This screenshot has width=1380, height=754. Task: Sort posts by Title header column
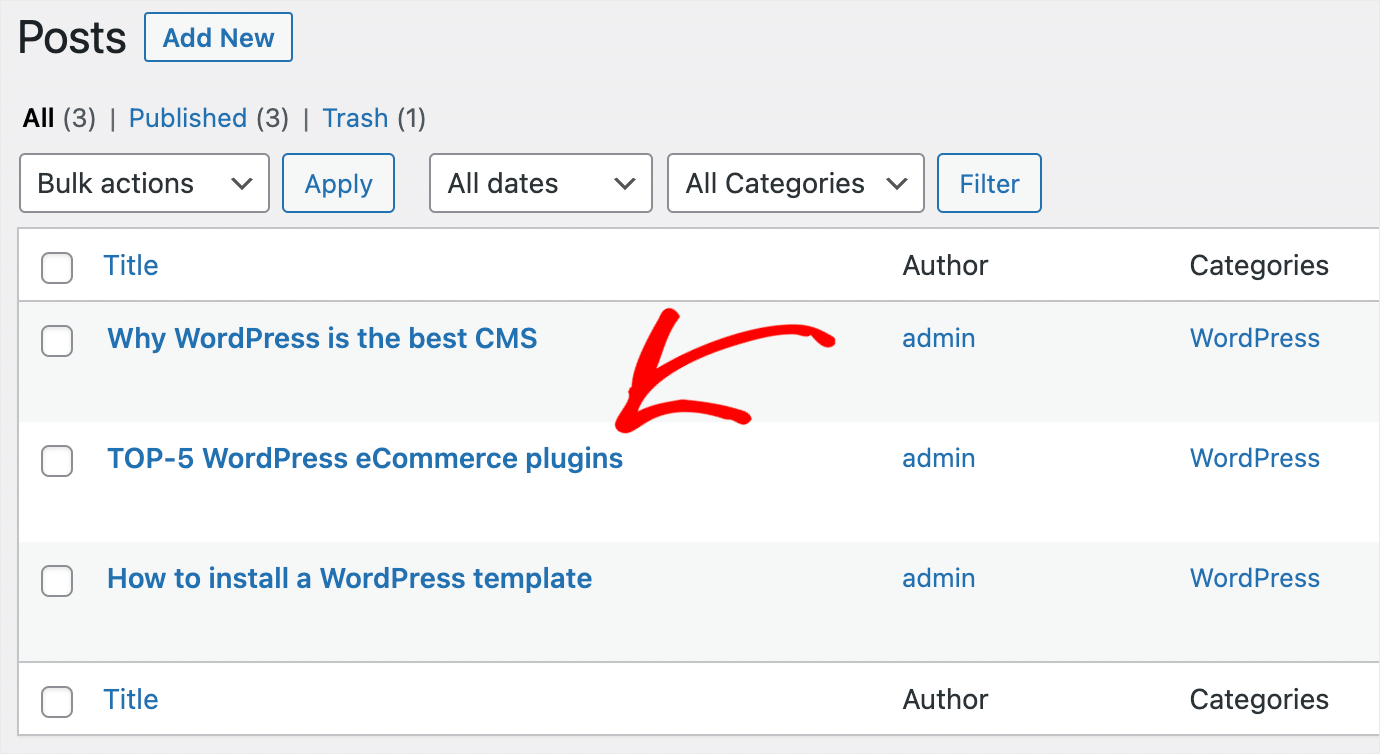[131, 265]
